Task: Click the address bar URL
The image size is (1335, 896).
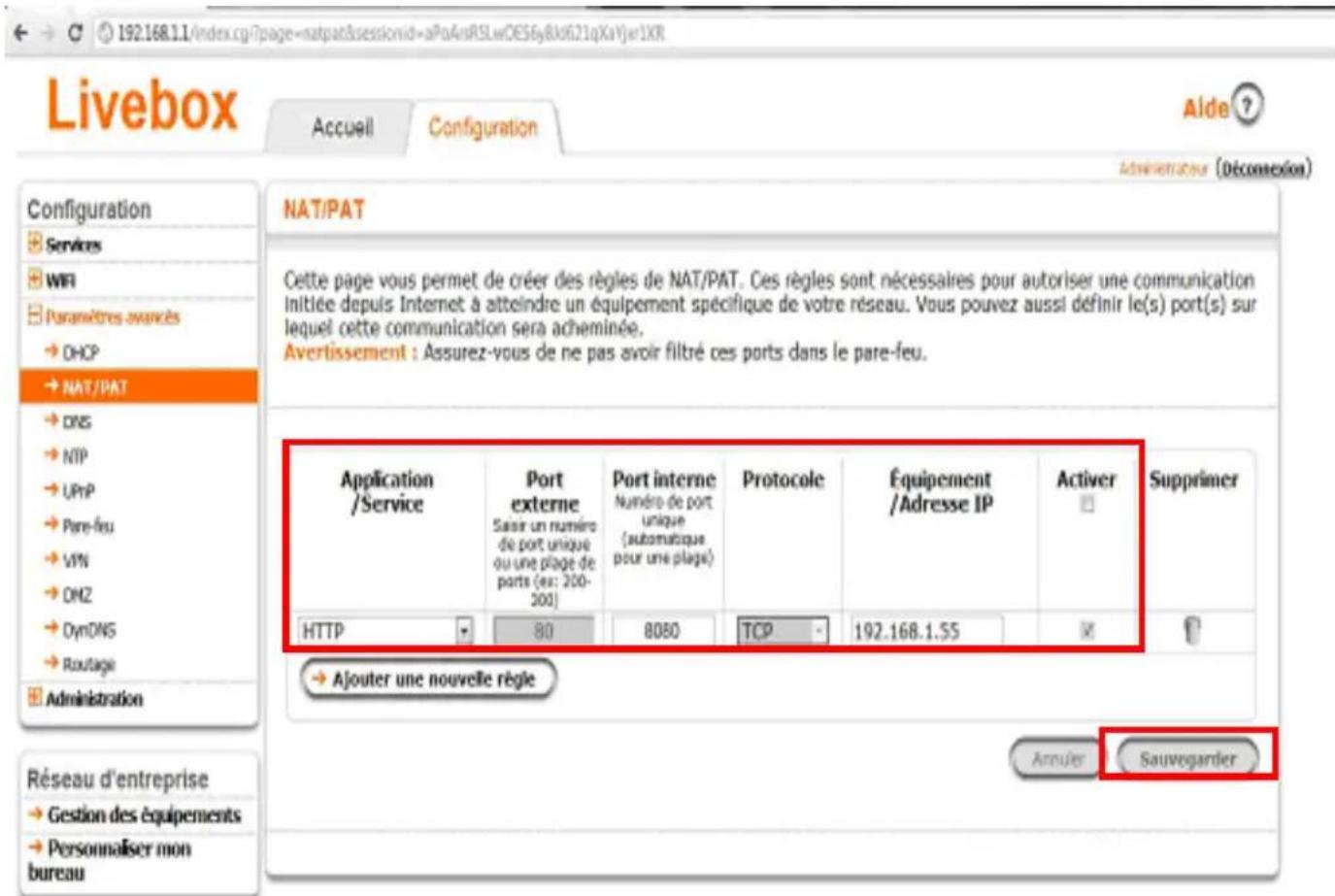Action: (x=391, y=33)
